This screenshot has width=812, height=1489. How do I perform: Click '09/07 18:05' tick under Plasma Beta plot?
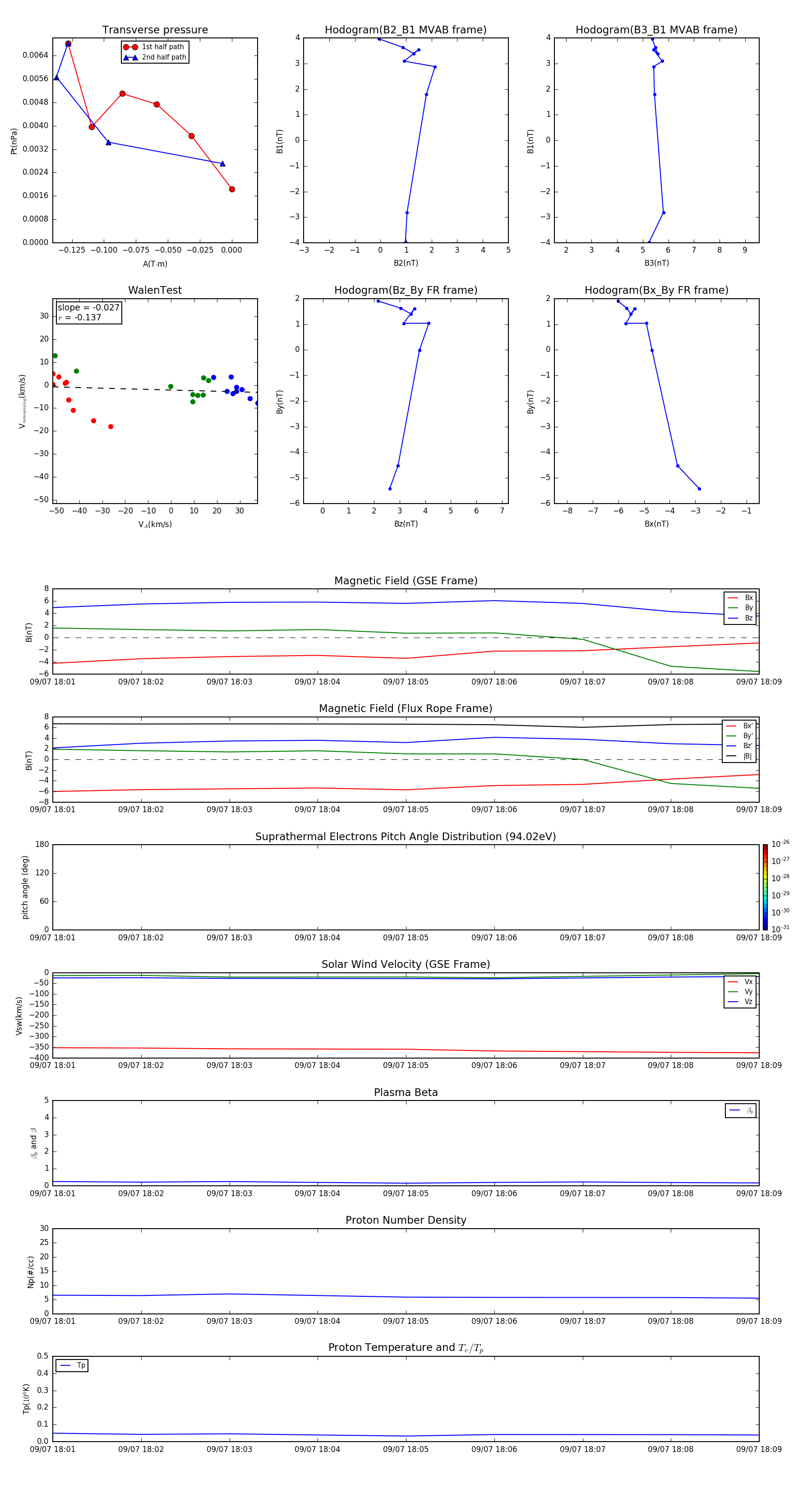click(x=406, y=1193)
